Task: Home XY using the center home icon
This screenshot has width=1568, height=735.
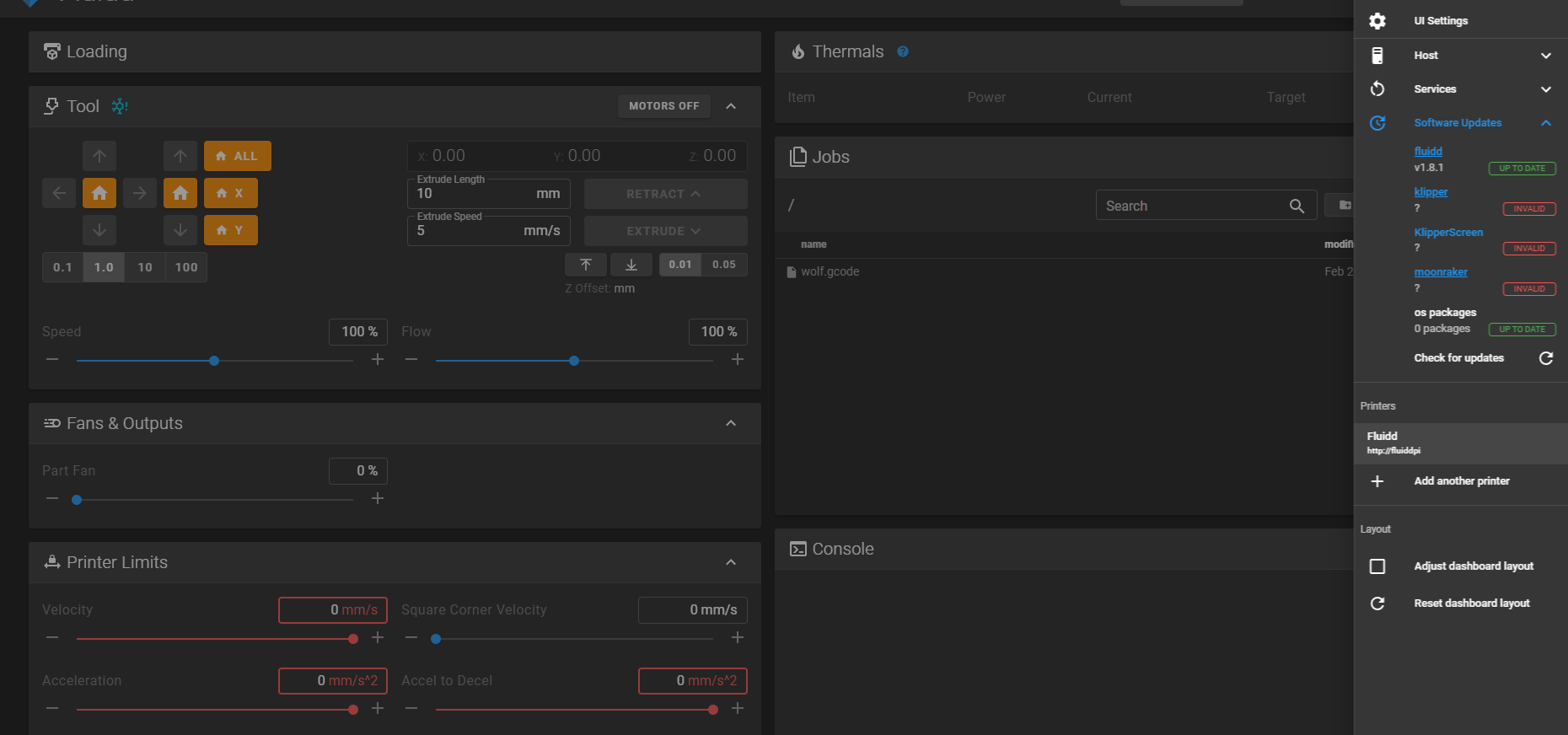Action: coord(99,193)
